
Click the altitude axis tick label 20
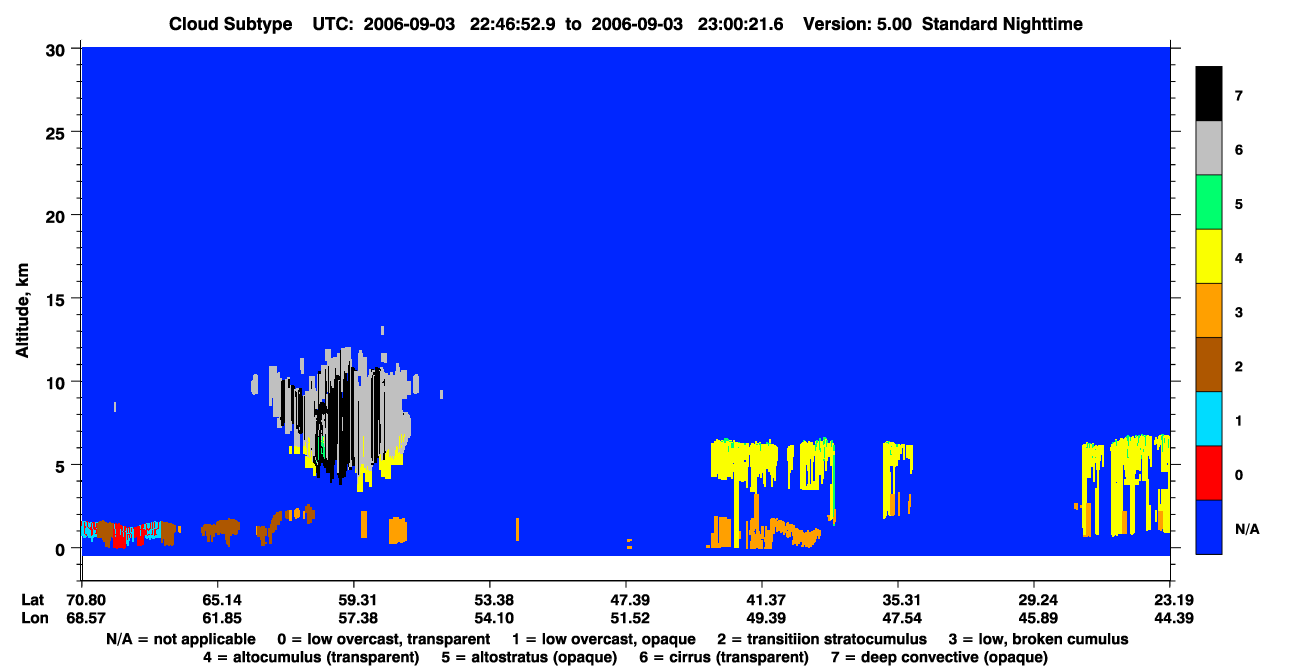click(58, 215)
